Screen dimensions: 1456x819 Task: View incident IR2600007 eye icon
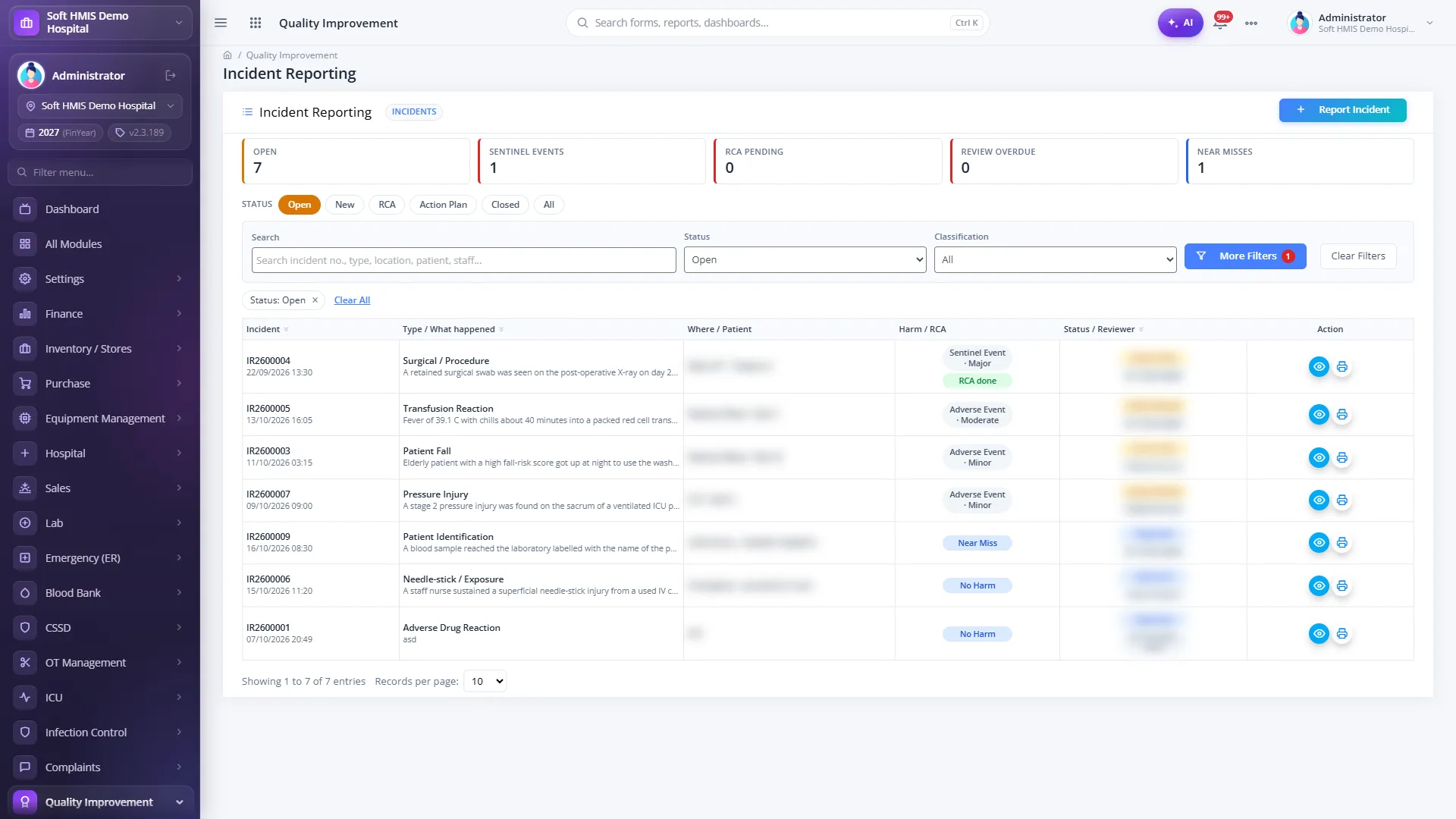[1319, 500]
